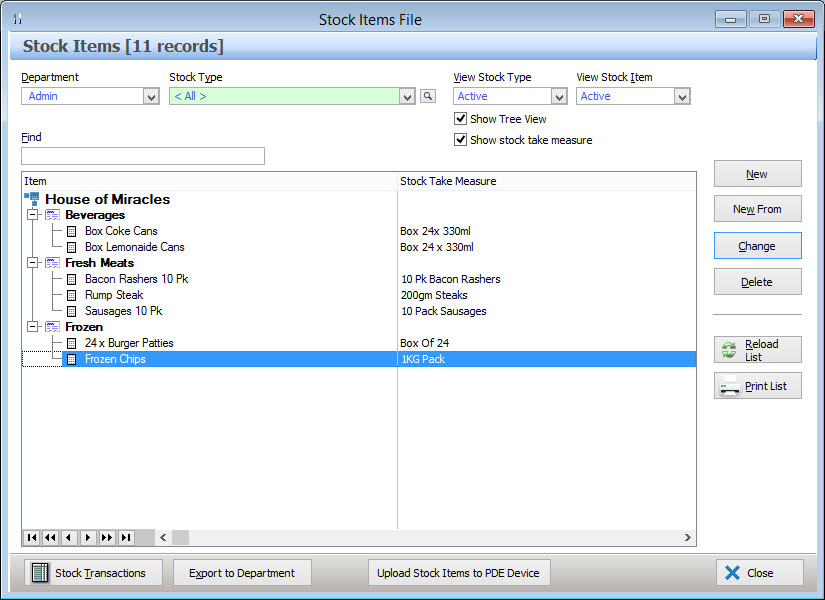
Task: Click the House of Miracles root icon
Action: (32, 199)
